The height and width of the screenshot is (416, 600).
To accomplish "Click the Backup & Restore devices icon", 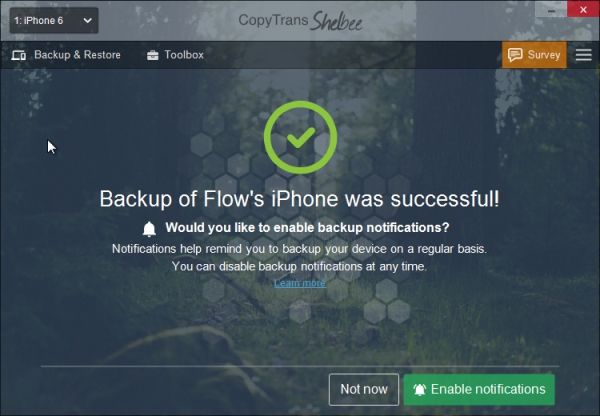I will tap(19, 55).
